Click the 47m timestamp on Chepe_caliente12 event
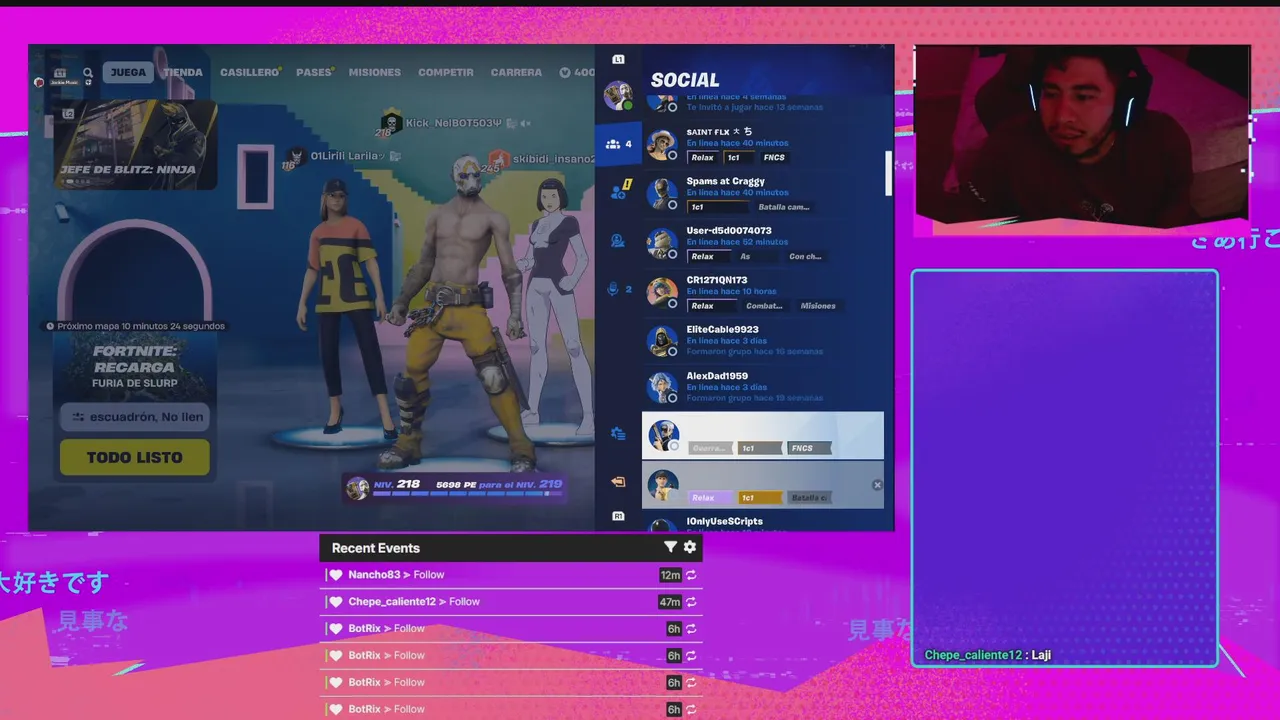1280x720 pixels. 670,602
